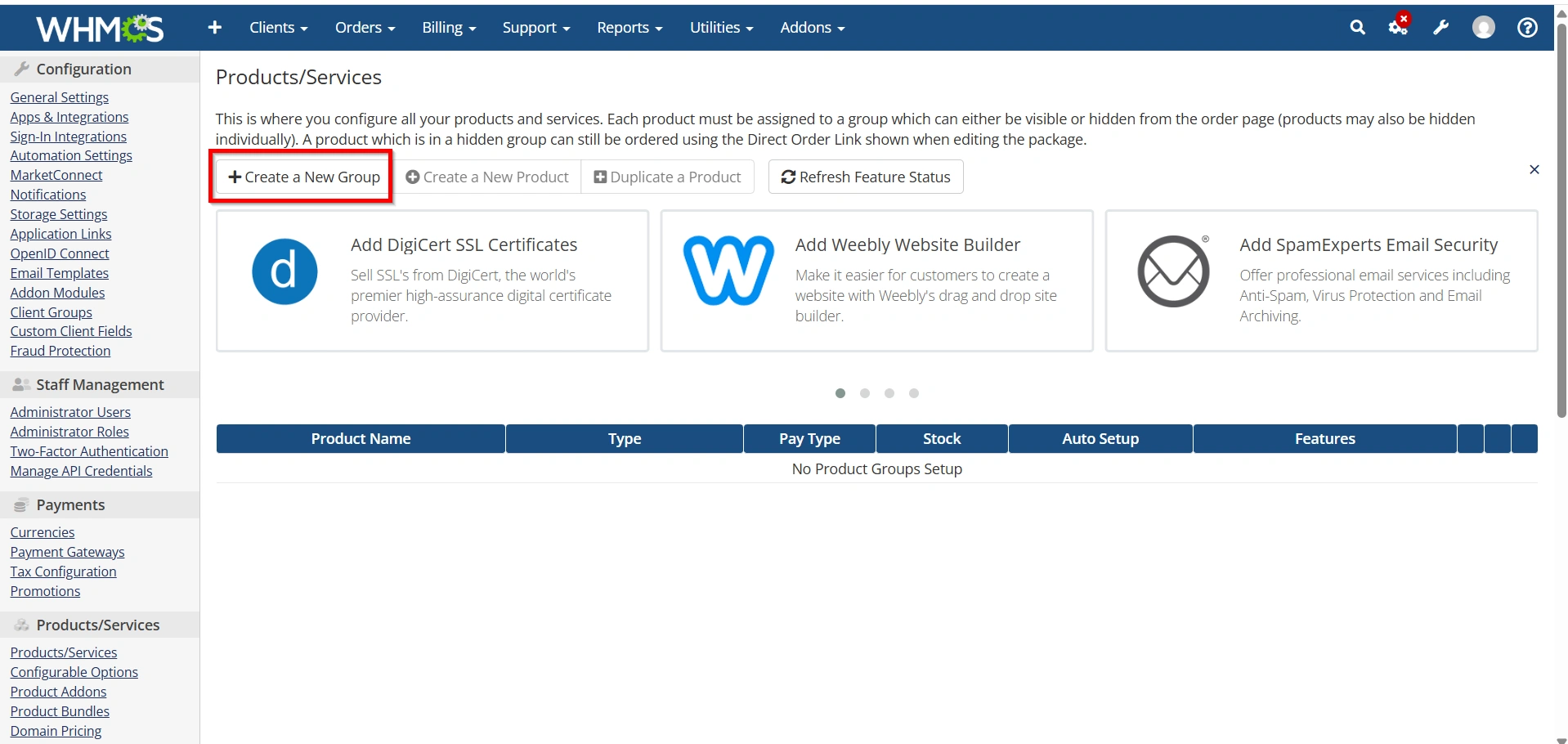Open Domain Pricing link
1568x744 pixels.
pyautogui.click(x=56, y=731)
